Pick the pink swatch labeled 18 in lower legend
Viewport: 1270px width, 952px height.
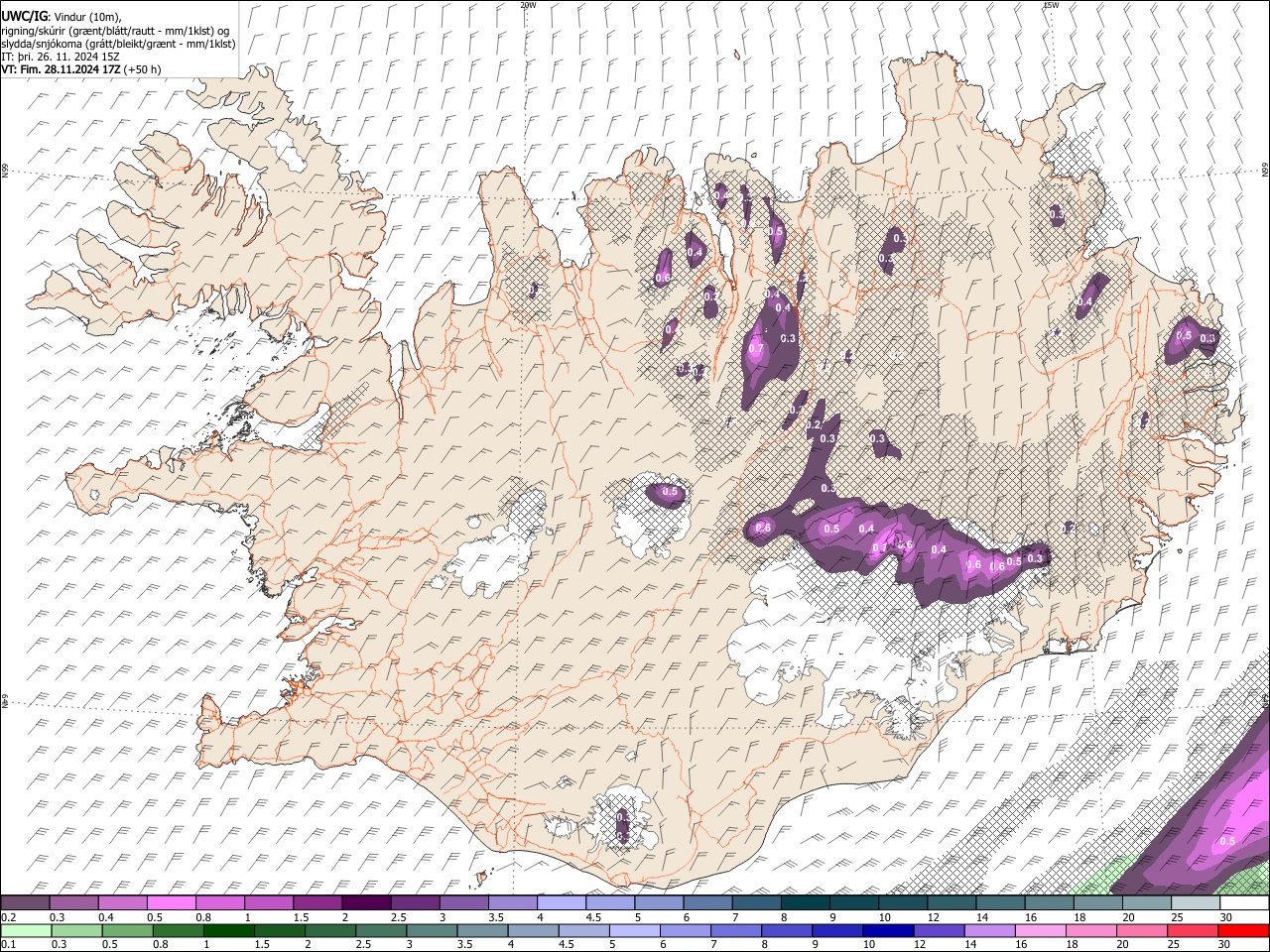(x=1091, y=930)
